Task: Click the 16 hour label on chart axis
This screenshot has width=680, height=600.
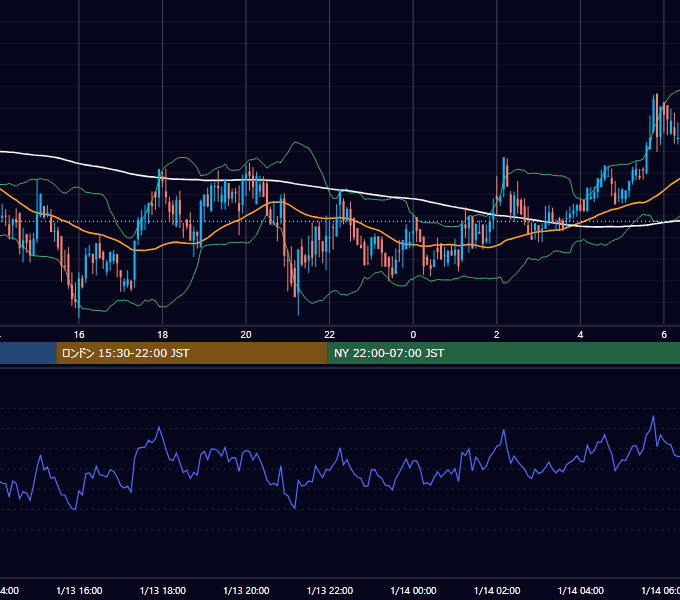Action: pos(79,334)
